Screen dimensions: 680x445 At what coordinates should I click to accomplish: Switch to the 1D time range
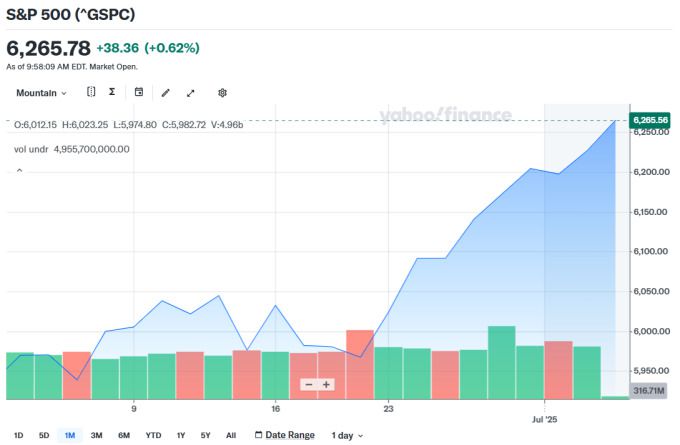[x=18, y=435]
